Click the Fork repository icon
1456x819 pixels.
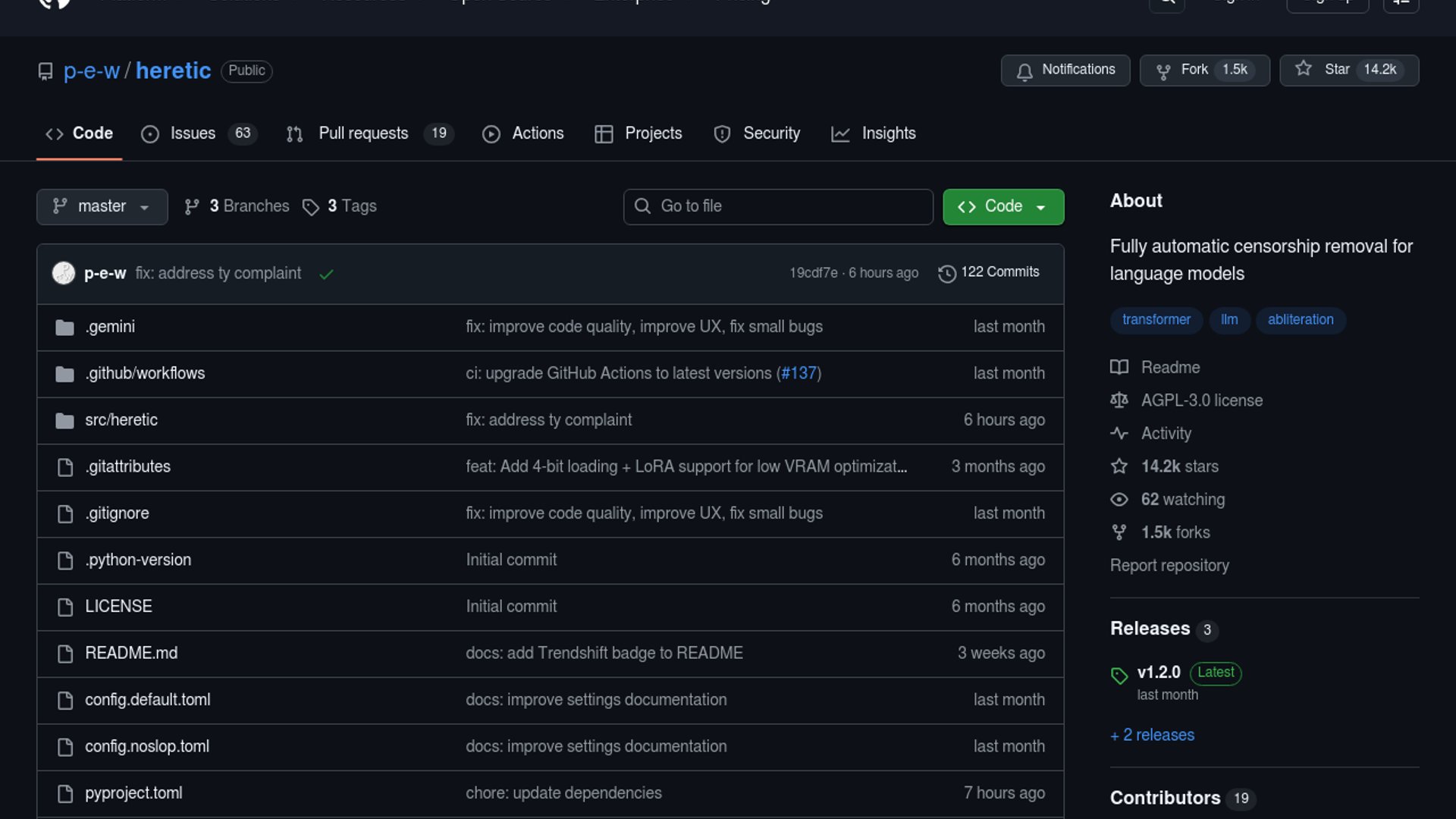(1163, 71)
